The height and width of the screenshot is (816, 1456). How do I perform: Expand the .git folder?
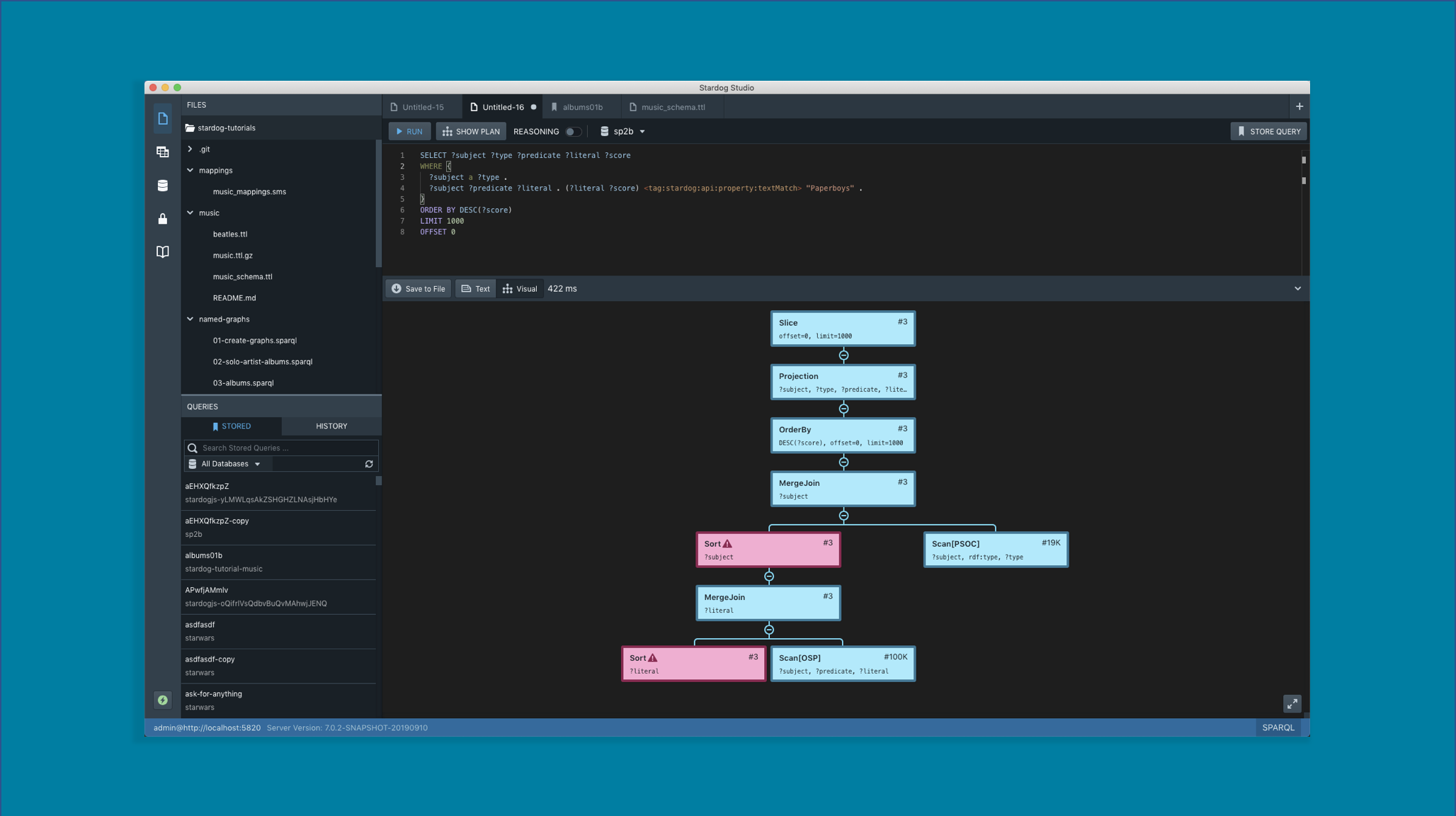click(x=190, y=149)
